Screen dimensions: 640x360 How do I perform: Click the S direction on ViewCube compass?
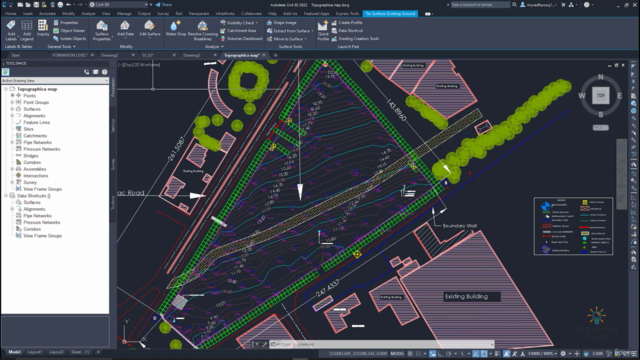[x=600, y=115]
